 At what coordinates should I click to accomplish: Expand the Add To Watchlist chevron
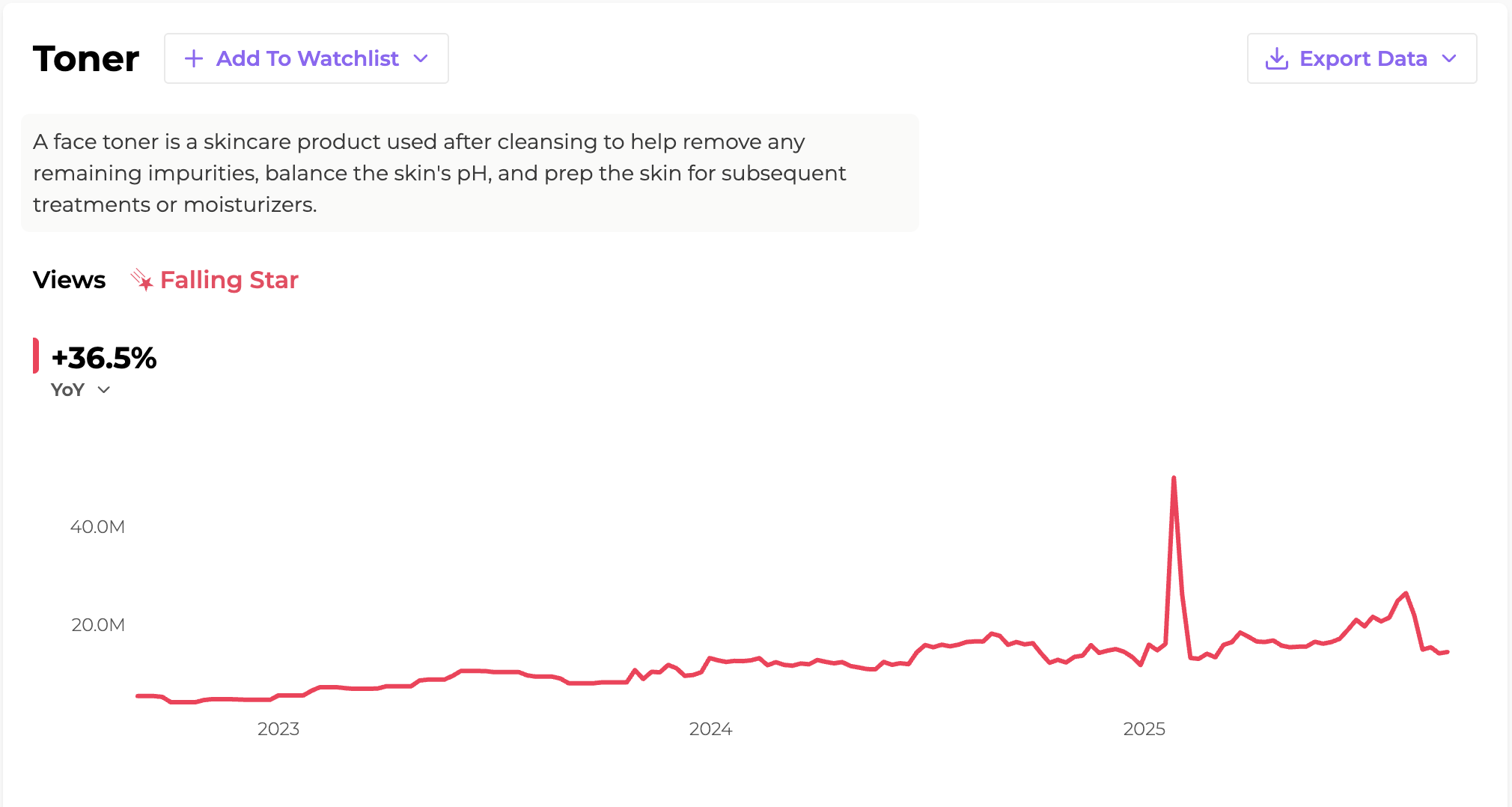point(421,58)
